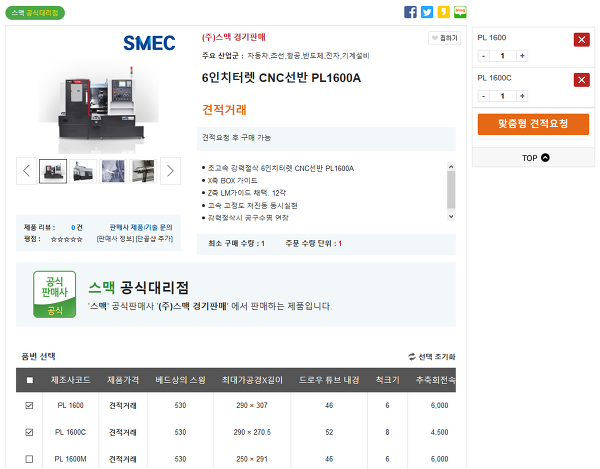This screenshot has height=469, width=600.
Task: Click description scrollbar thumb
Action: pyautogui.click(x=451, y=190)
